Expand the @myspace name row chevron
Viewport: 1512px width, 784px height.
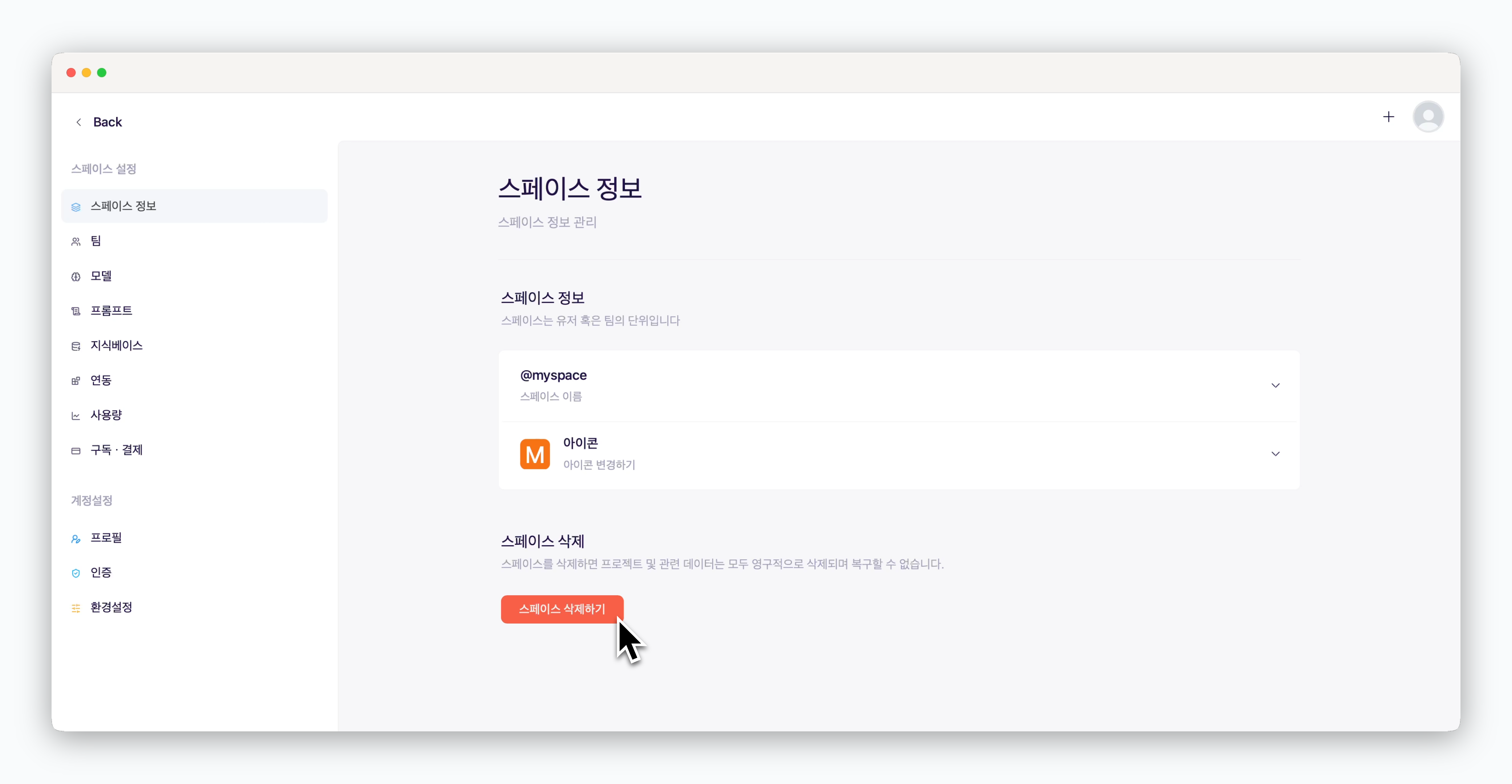click(x=1276, y=385)
